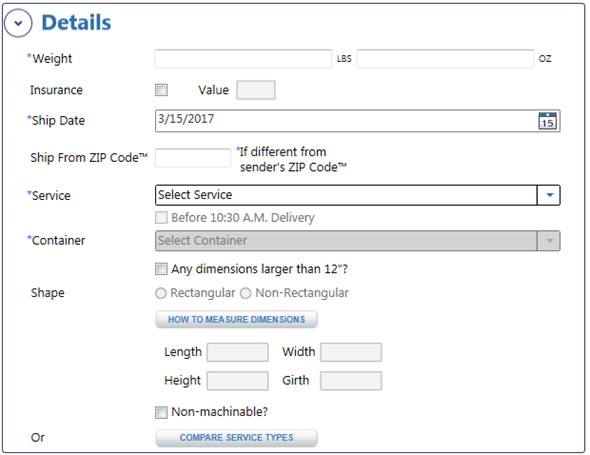This screenshot has height=455, width=590.
Task: Enable Any dimensions larger than 12" checkbox
Action: point(161,269)
